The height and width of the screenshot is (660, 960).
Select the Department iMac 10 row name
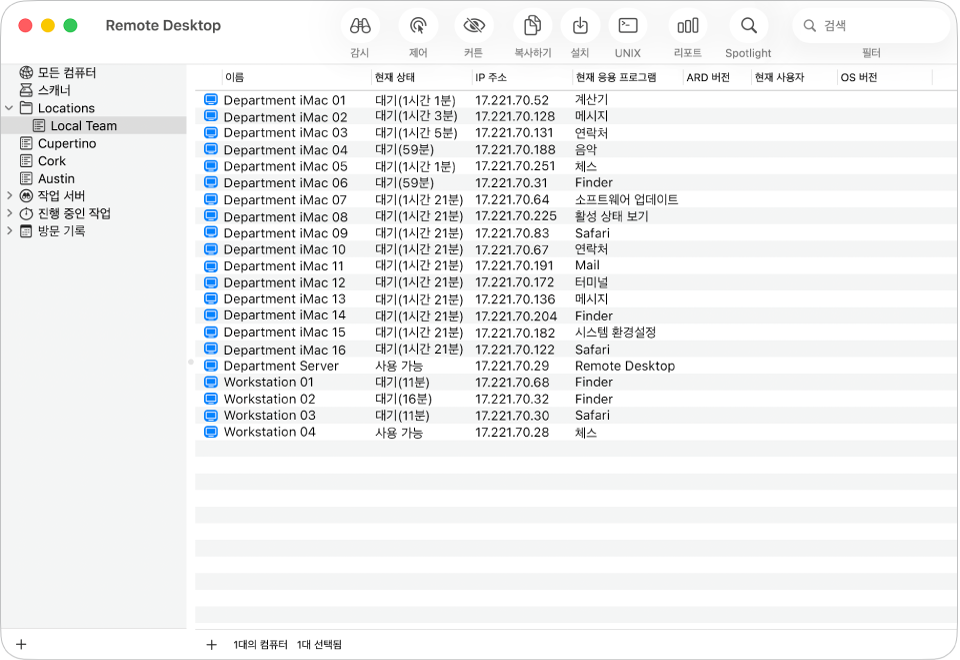285,249
